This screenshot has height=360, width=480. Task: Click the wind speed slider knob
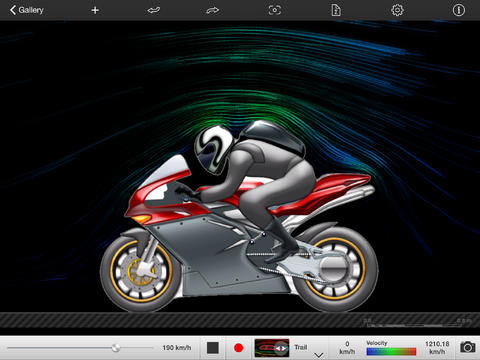pyautogui.click(x=116, y=348)
